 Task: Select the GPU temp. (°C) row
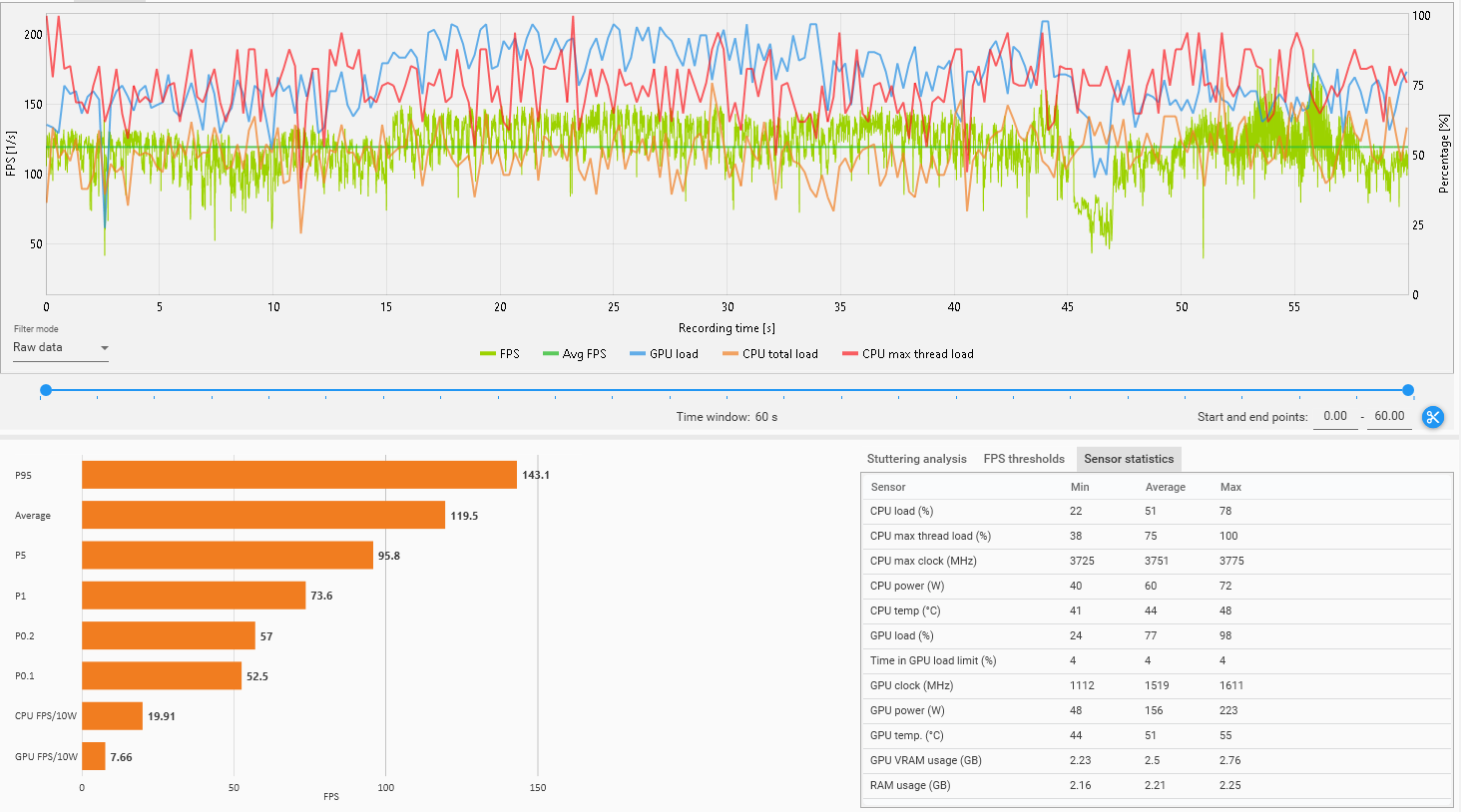point(1158,735)
